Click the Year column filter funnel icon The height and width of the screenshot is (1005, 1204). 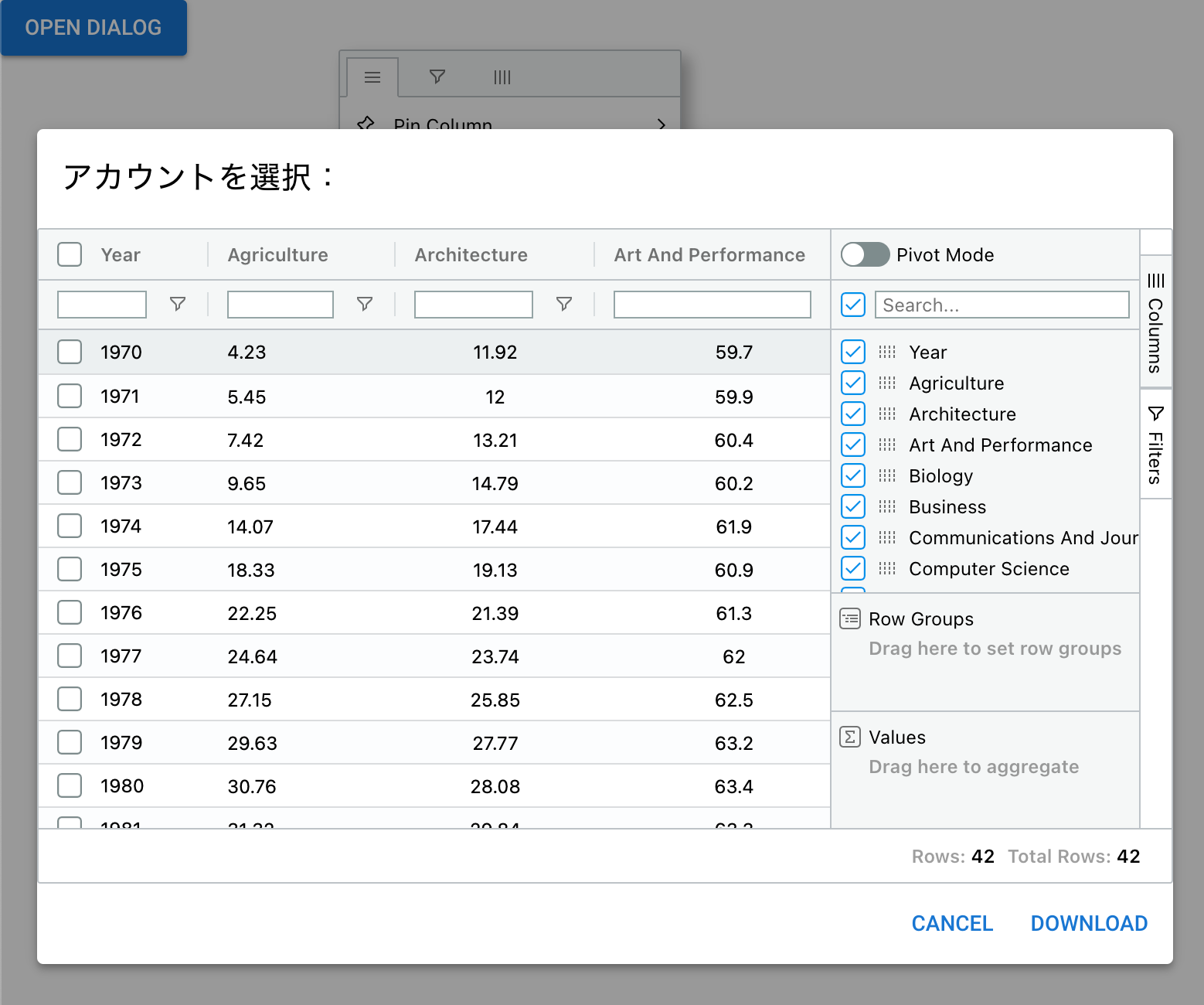coord(178,304)
